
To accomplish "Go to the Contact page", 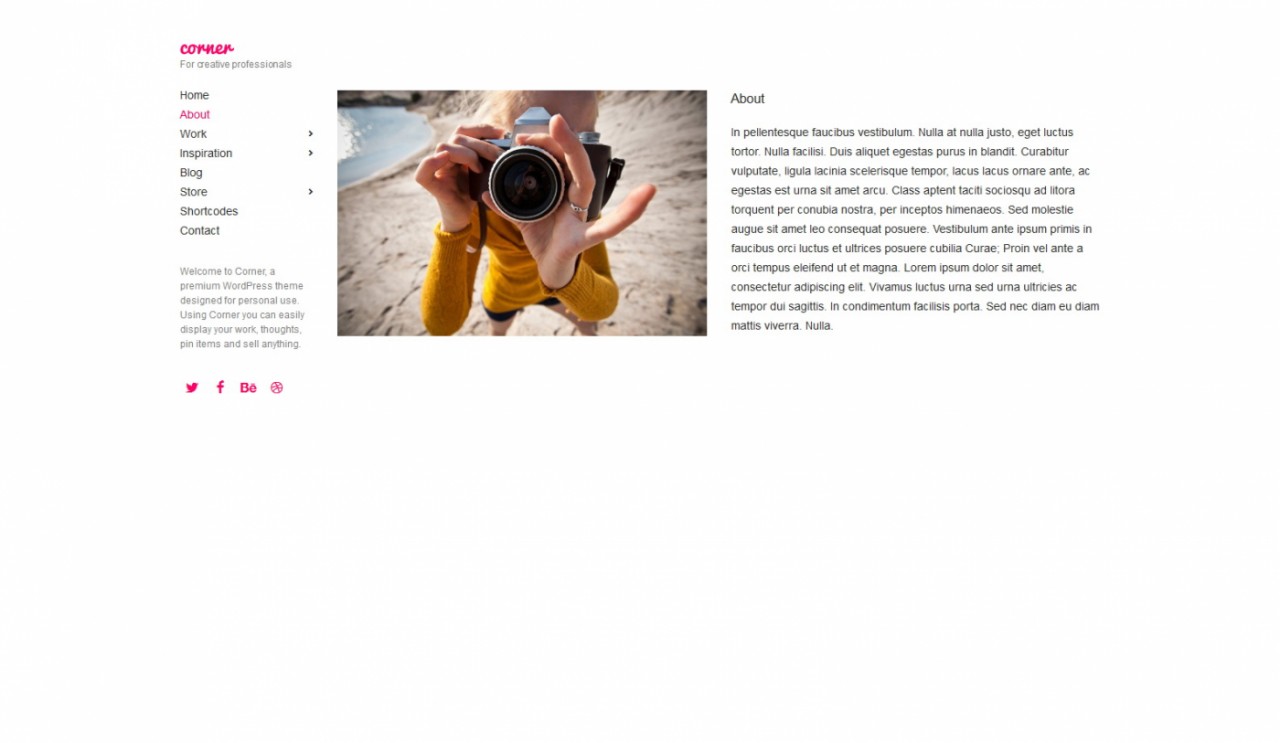I will pos(200,231).
